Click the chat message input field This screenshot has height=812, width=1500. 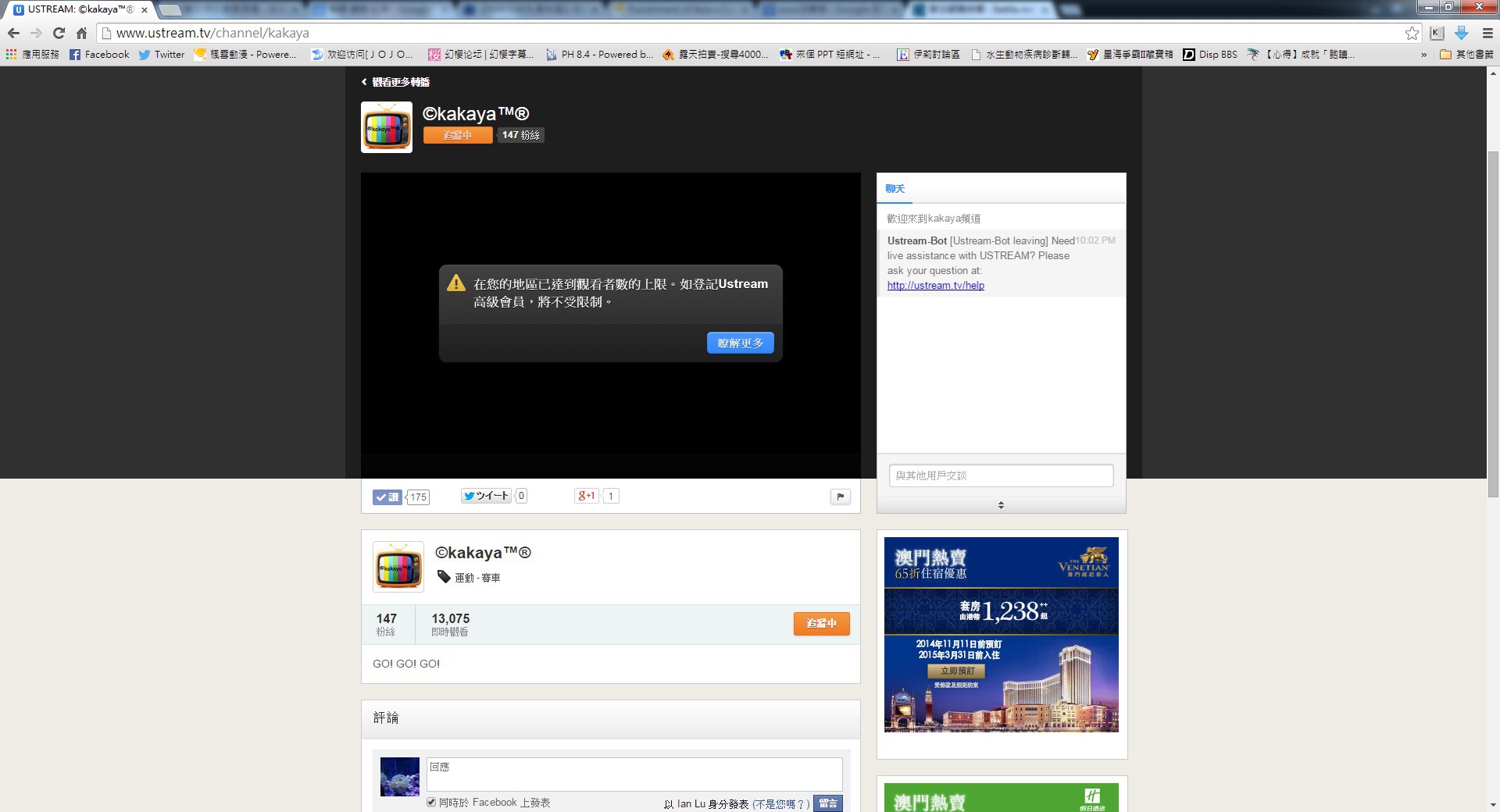click(x=1001, y=475)
